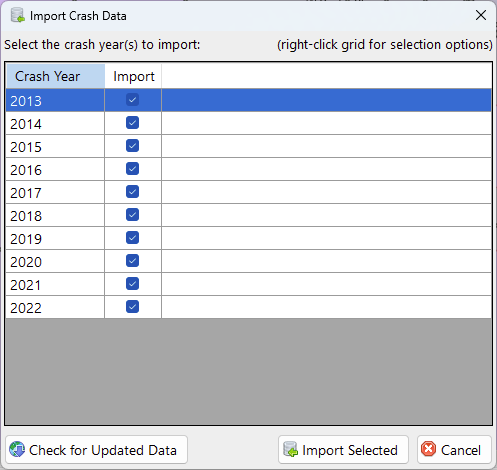Screen dimensions: 497x470
Task: Select the 2018 crash year cell
Action: tap(55, 215)
